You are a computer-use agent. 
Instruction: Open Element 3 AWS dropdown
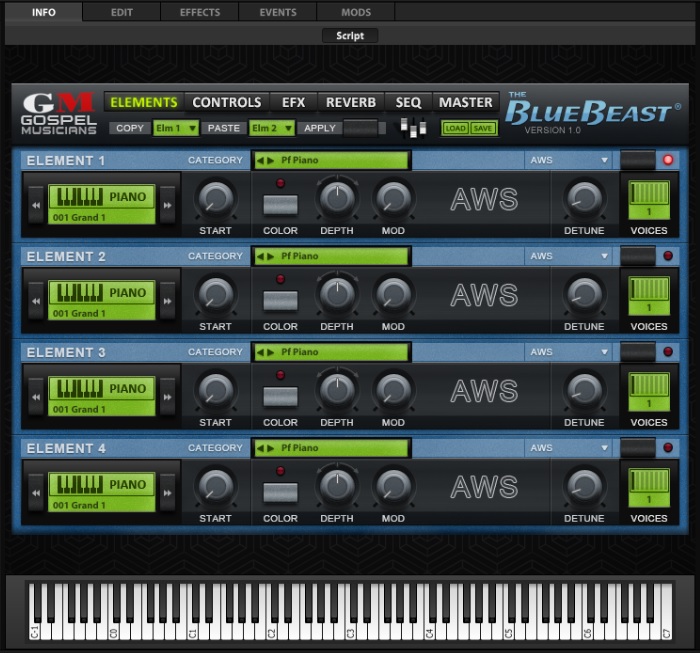click(x=569, y=352)
